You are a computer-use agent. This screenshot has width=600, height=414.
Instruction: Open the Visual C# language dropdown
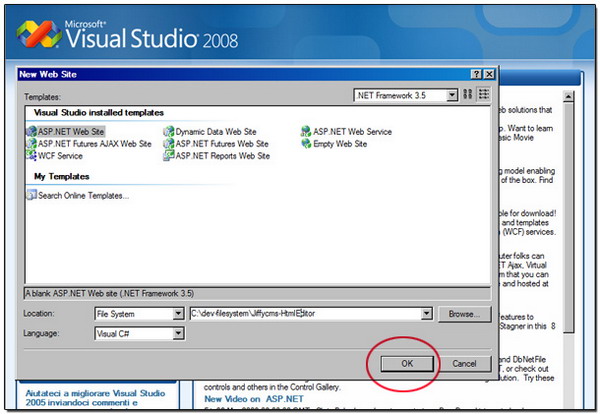tap(178, 334)
